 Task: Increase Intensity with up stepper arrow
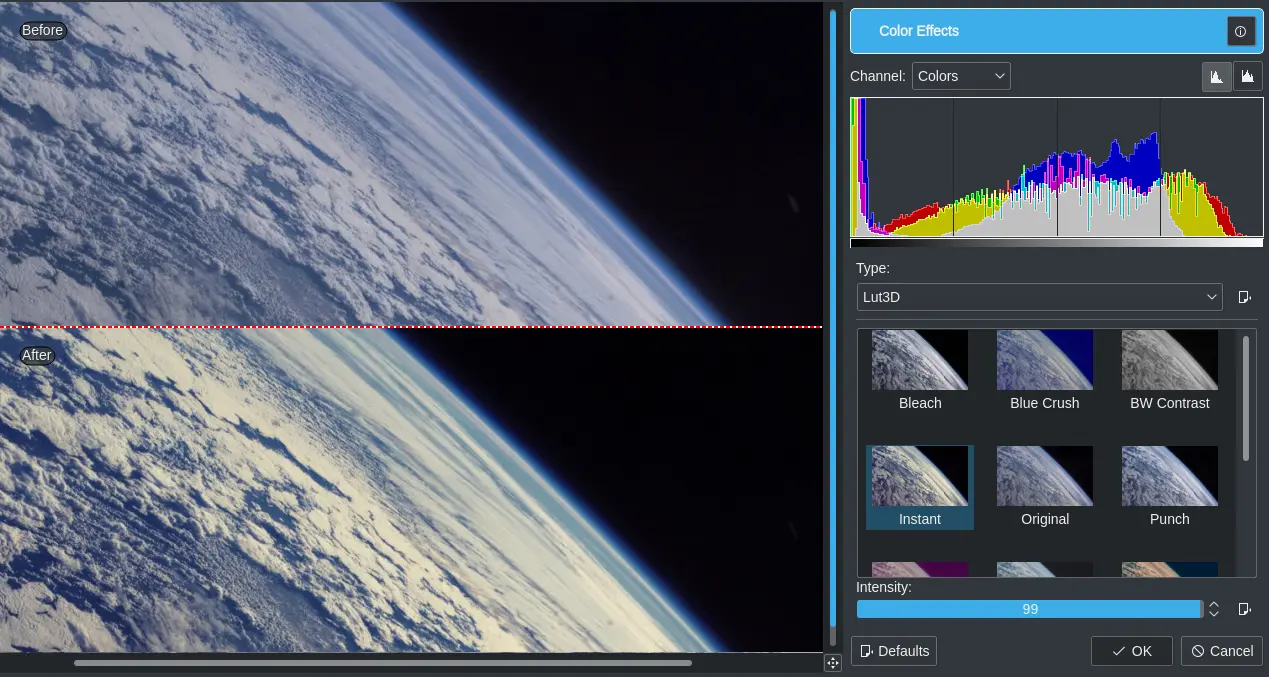[1214, 604]
